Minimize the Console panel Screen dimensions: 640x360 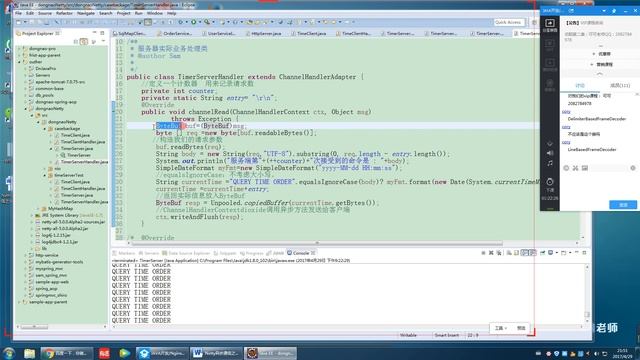coord(576,253)
